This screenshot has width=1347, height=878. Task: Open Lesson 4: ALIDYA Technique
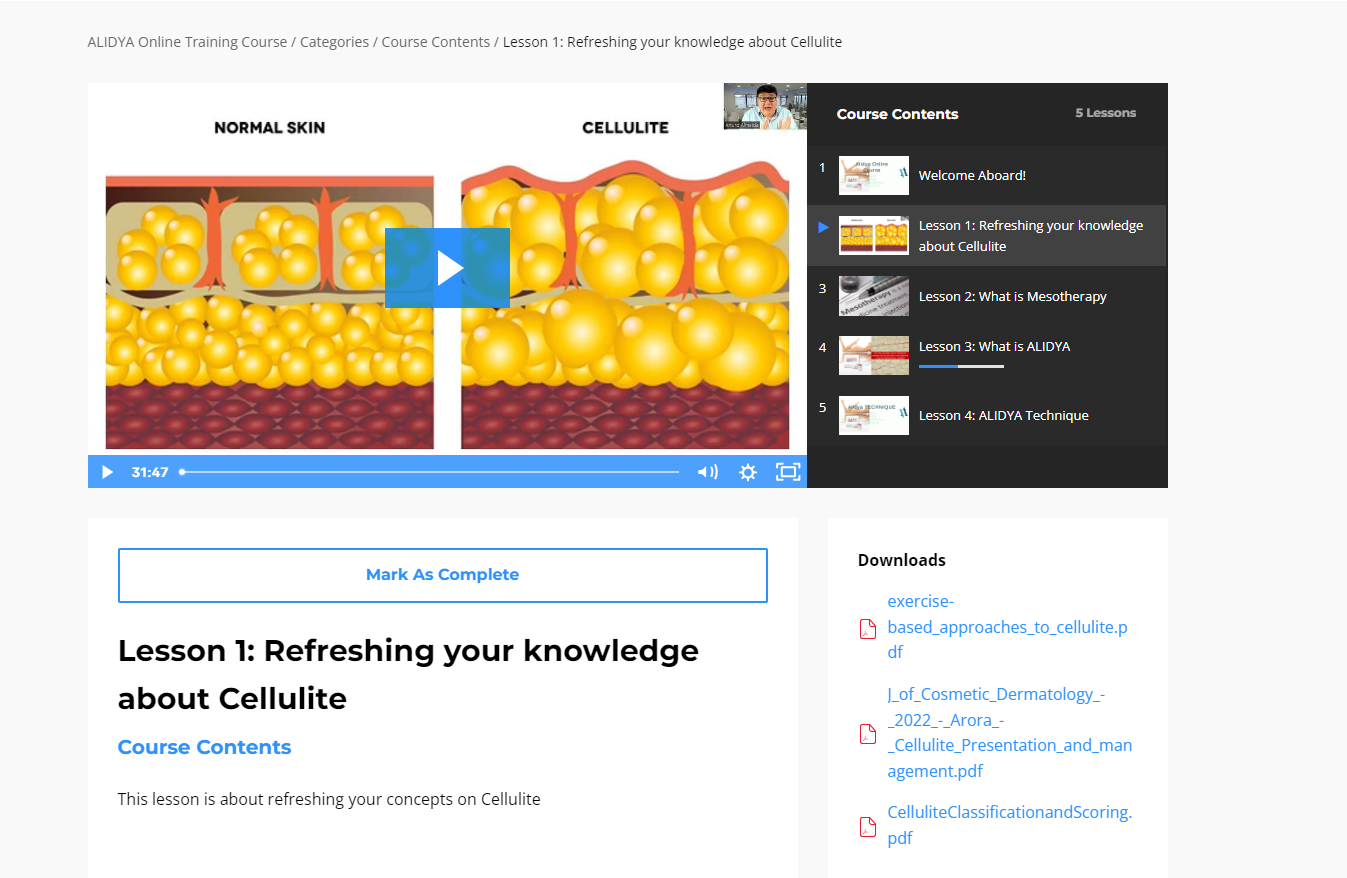pyautogui.click(x=987, y=415)
